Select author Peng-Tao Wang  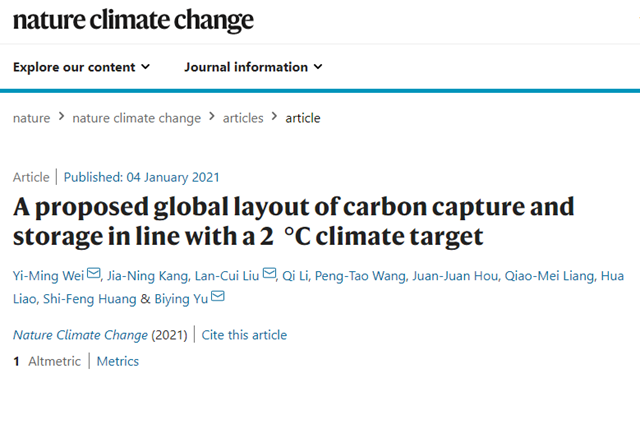[x=360, y=276]
